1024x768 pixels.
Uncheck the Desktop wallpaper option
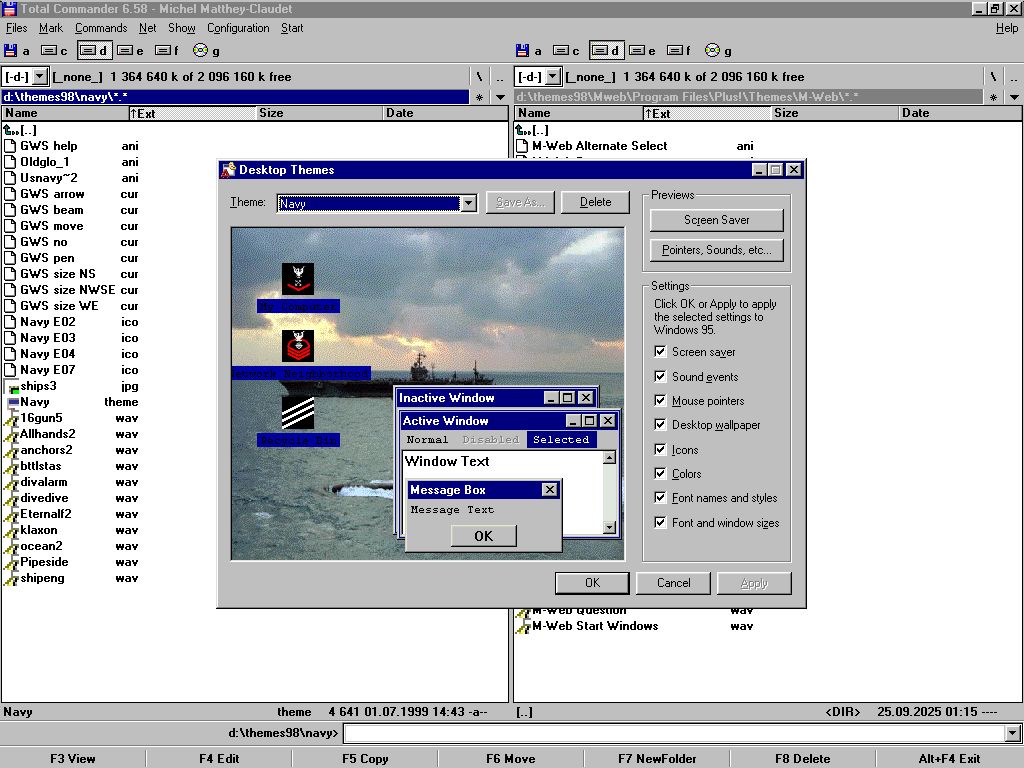click(x=660, y=425)
